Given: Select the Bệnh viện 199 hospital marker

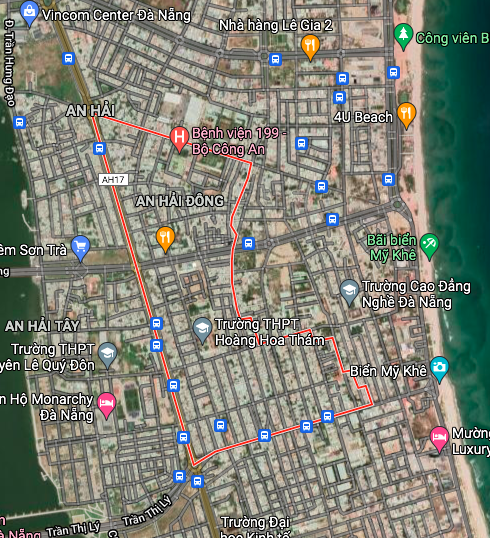Looking at the screenshot, I should [x=179, y=139].
